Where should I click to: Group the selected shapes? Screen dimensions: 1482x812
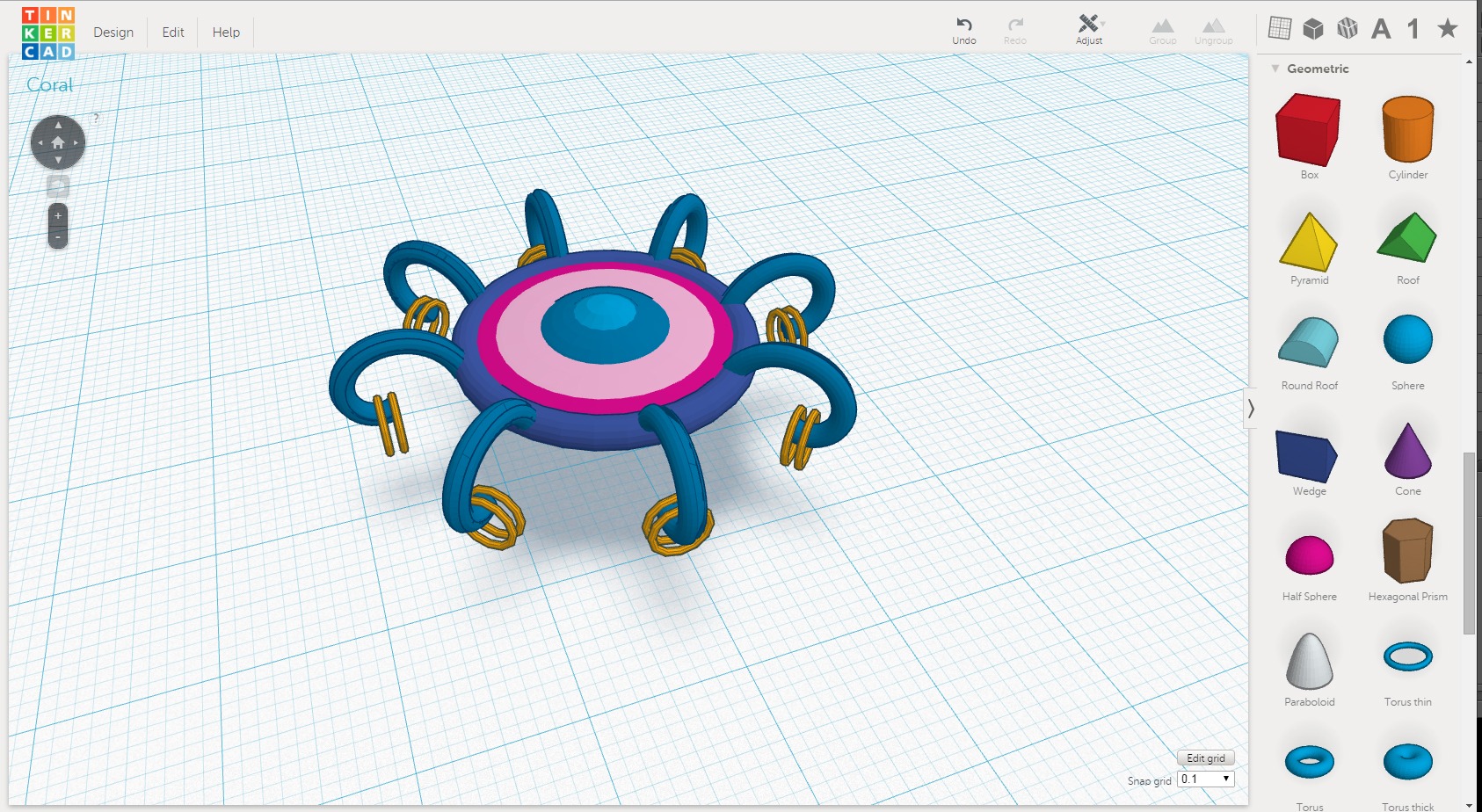click(x=1163, y=32)
